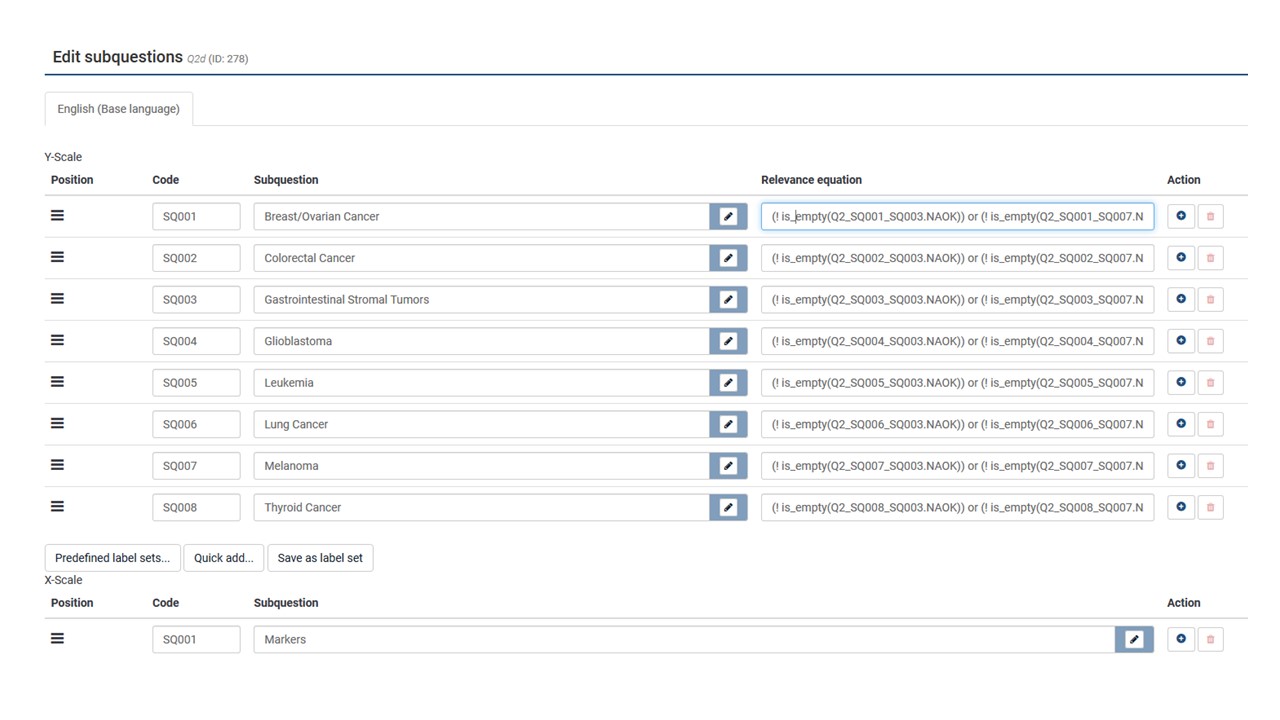Click the pencil edit icon for Breast/Ovarian Cancer

728,216
